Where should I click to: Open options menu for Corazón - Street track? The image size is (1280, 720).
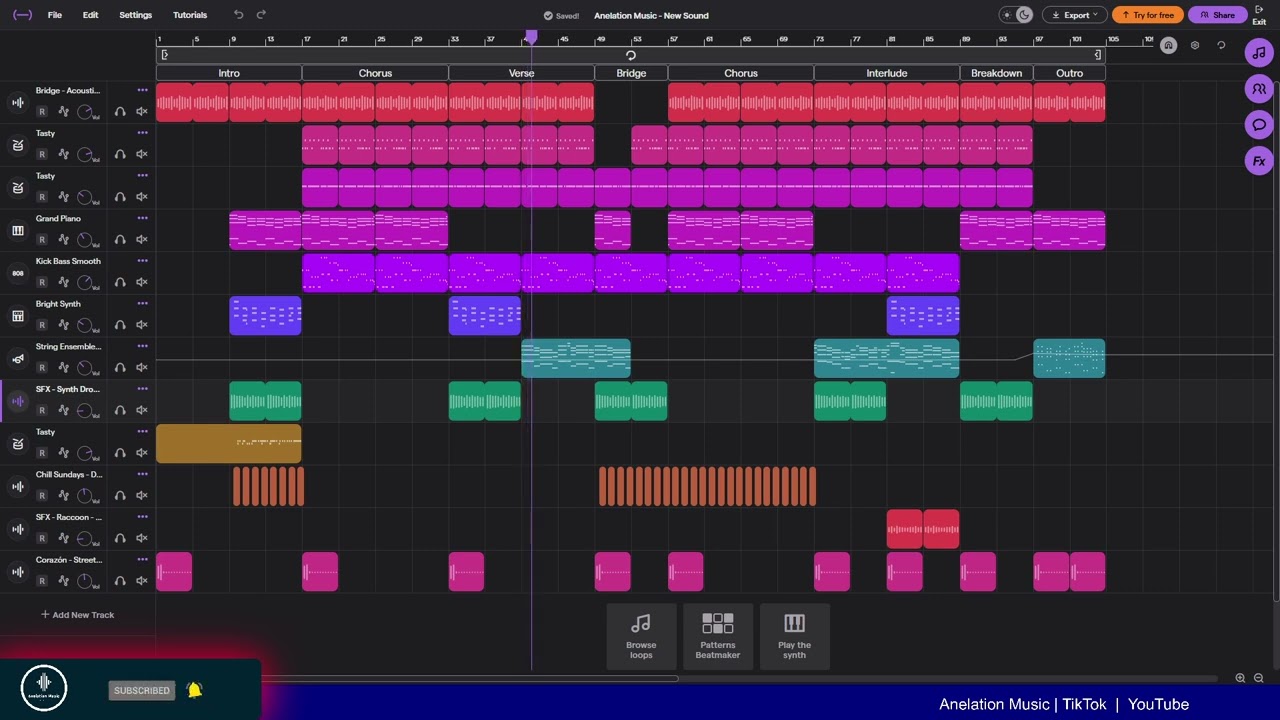(x=142, y=559)
